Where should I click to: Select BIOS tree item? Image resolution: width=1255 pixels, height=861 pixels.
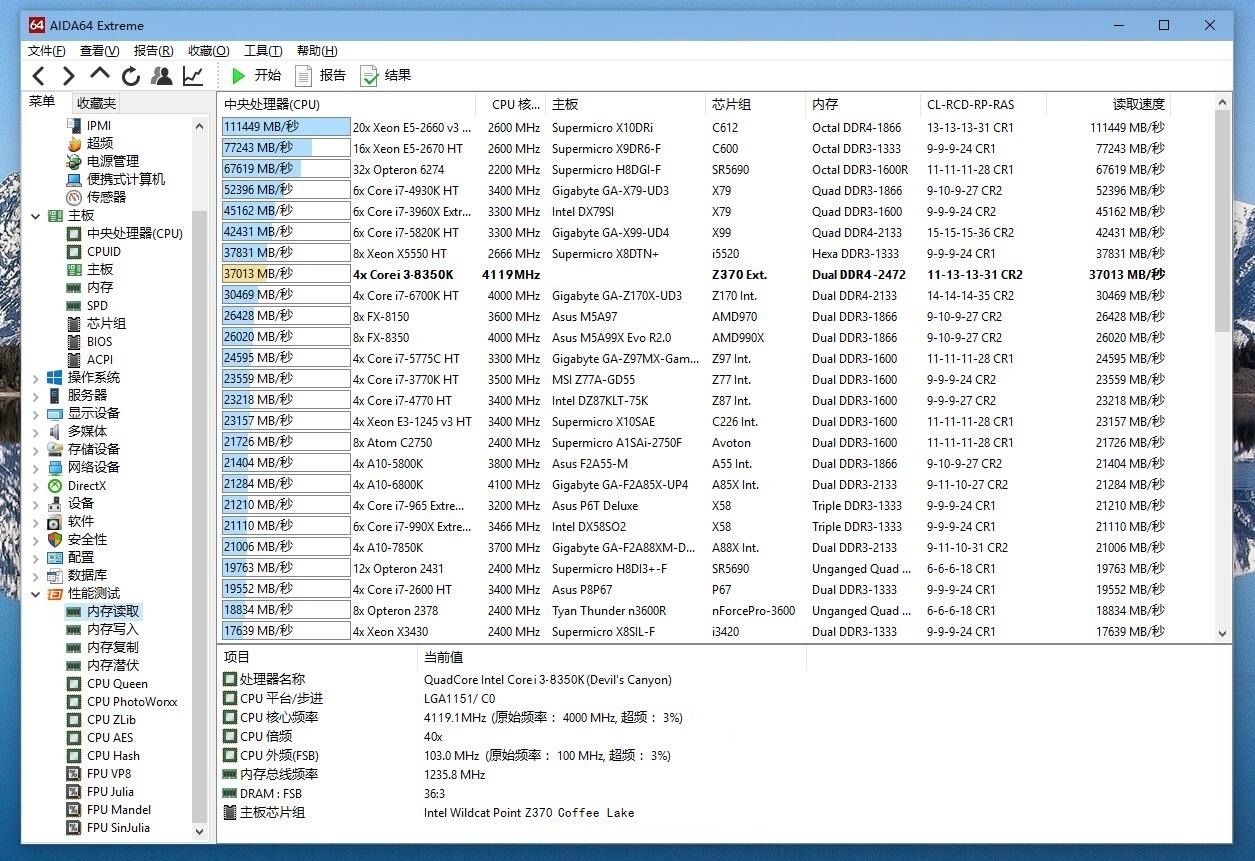[x=100, y=341]
